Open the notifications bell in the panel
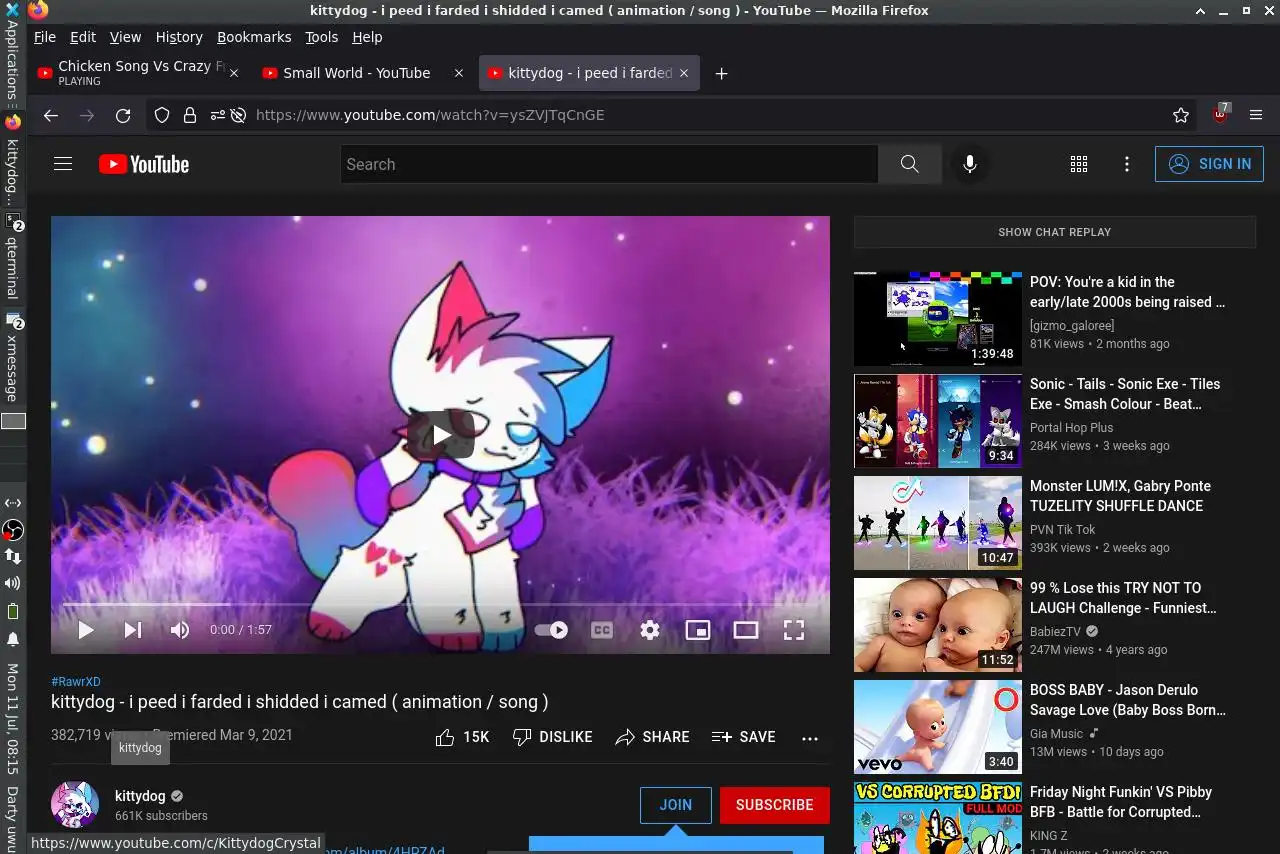 tap(13, 638)
